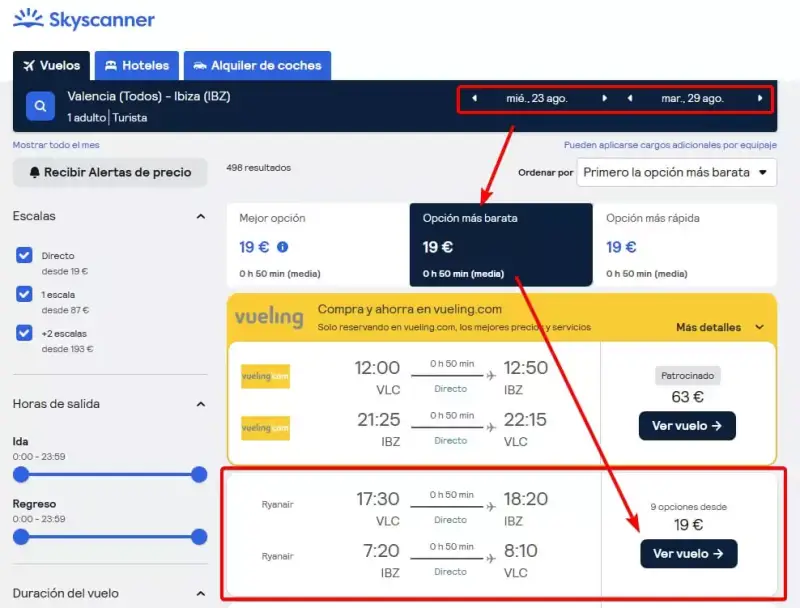Click the blue search magnifier icon
800x608 pixels.
40,106
